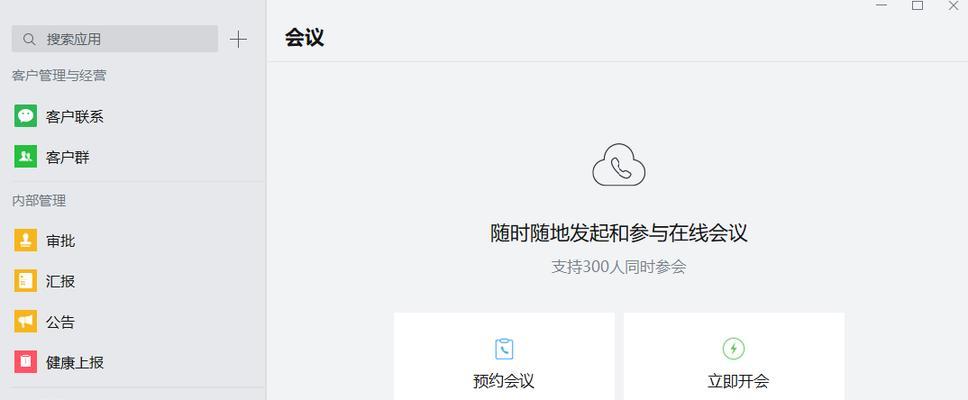Click the orange 汇报 report icon
968x400 pixels.
tap(25, 281)
